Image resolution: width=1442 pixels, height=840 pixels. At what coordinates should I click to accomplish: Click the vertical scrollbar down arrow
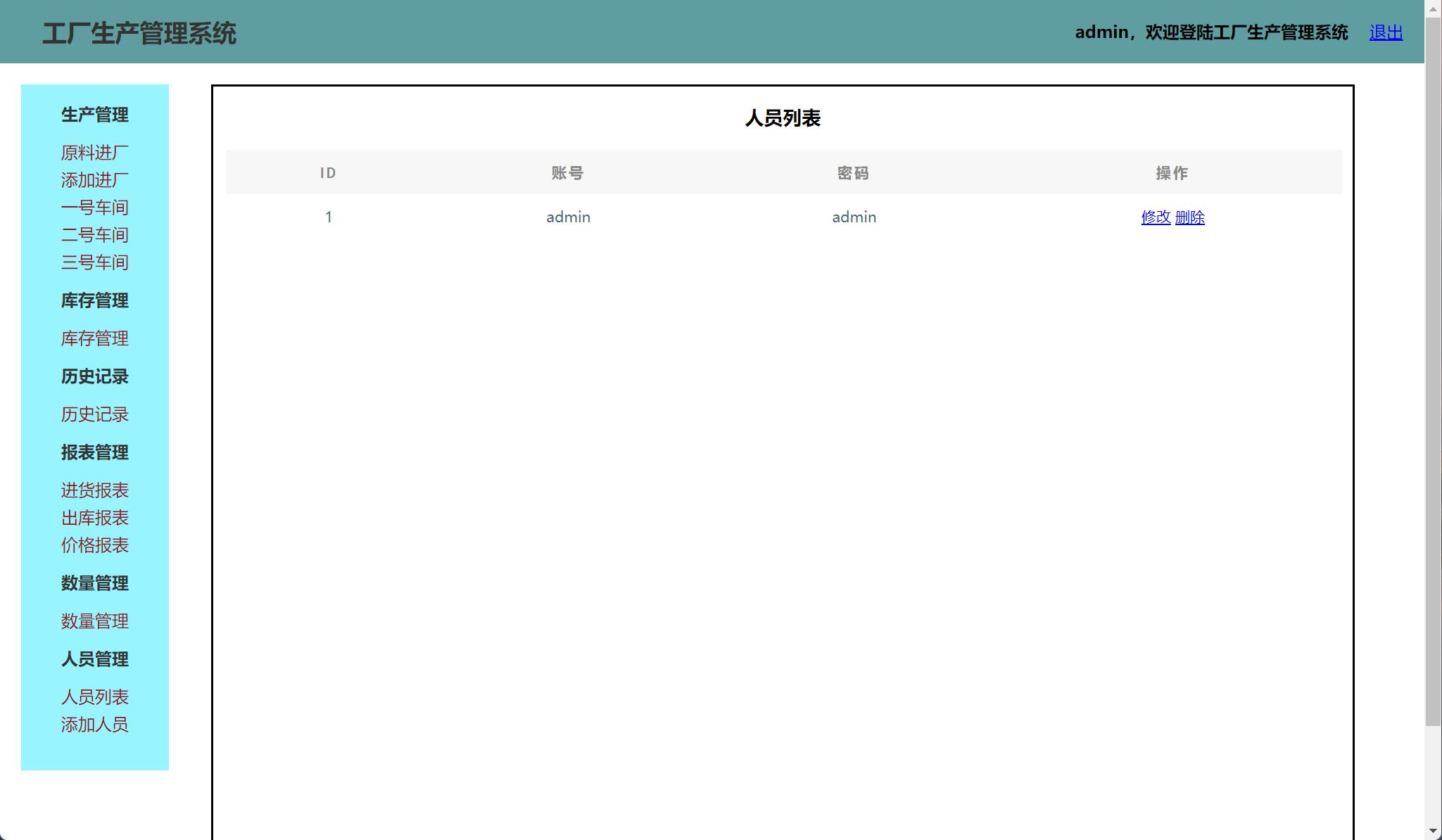(x=1434, y=830)
